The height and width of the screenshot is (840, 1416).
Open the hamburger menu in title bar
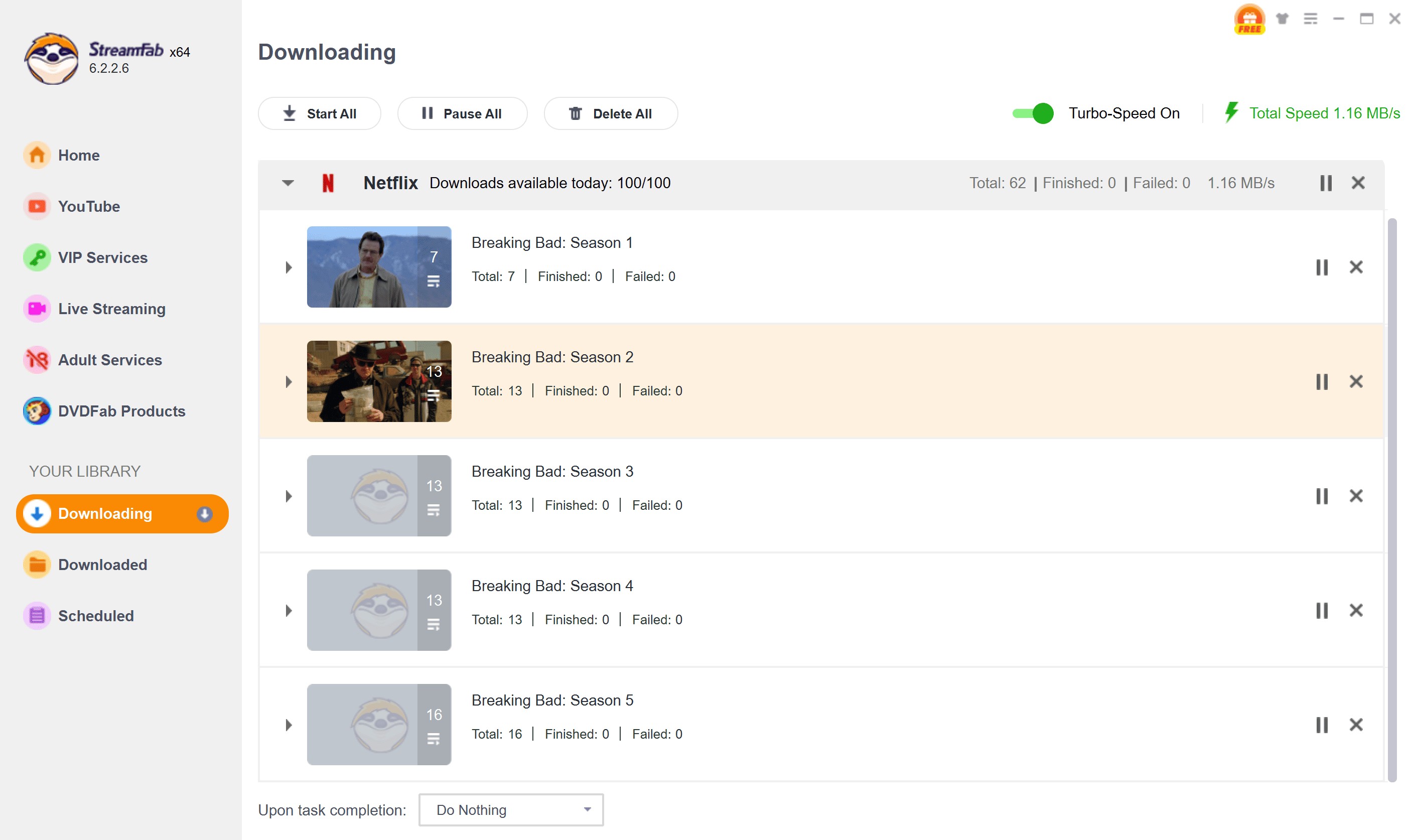pos(1310,19)
